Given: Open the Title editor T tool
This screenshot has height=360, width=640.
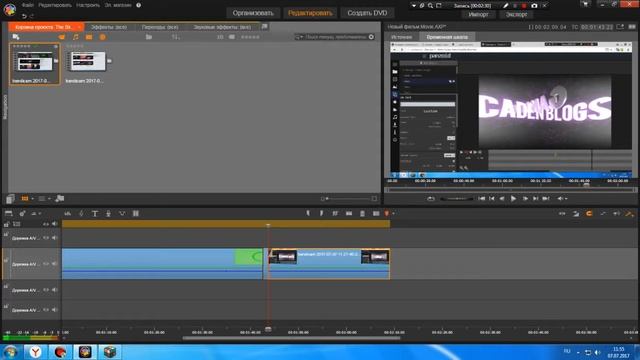Looking at the screenshot, I should (x=95, y=213).
